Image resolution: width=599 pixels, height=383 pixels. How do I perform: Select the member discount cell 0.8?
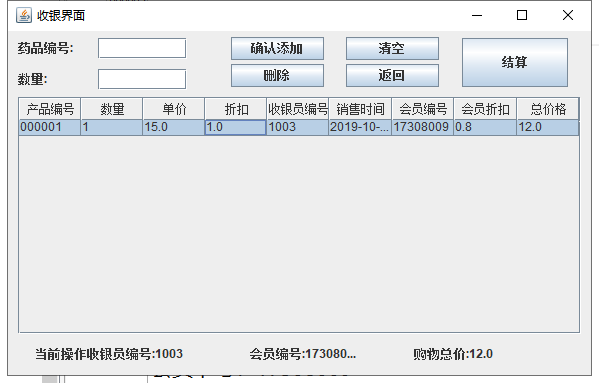tap(485, 127)
